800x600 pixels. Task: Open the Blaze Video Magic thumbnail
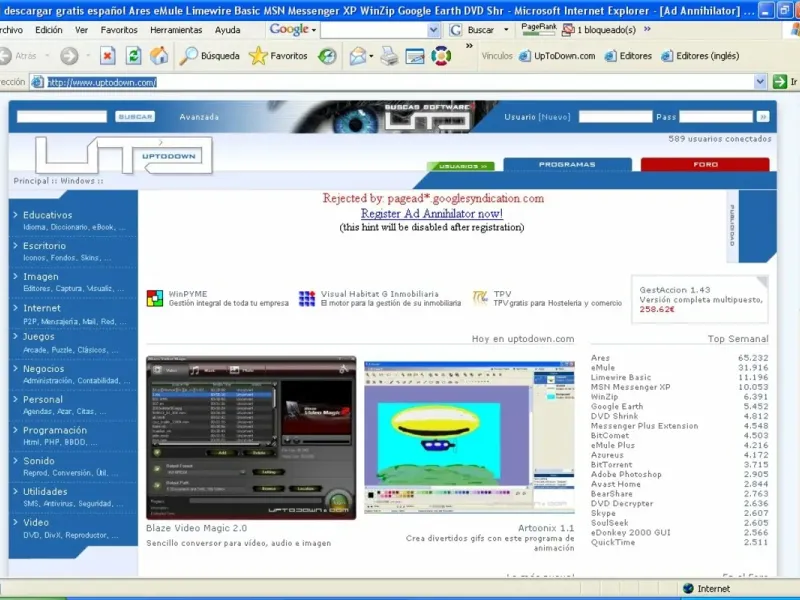coord(251,438)
